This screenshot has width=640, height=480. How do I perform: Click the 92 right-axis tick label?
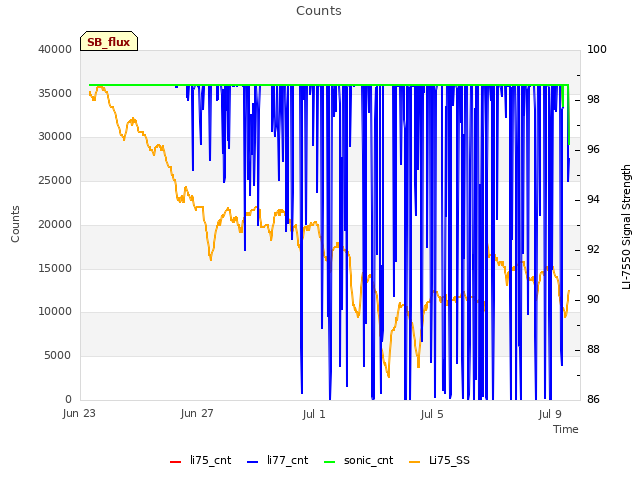point(593,249)
